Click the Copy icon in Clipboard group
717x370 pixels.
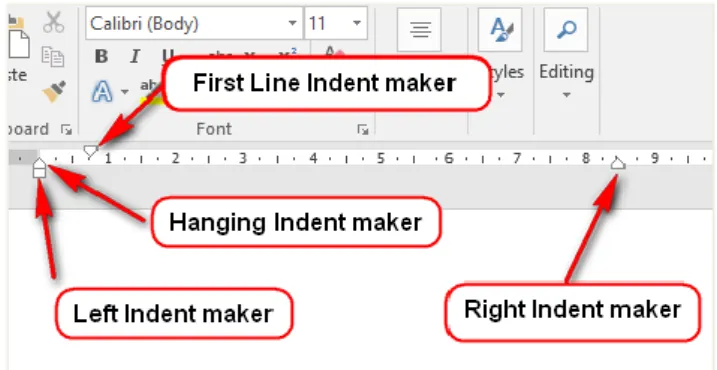click(53, 56)
